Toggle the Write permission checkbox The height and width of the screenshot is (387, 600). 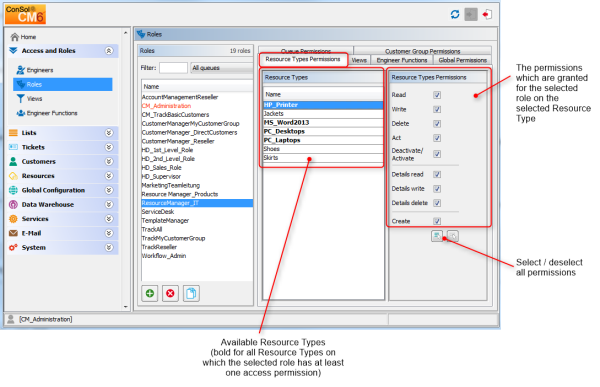437,109
